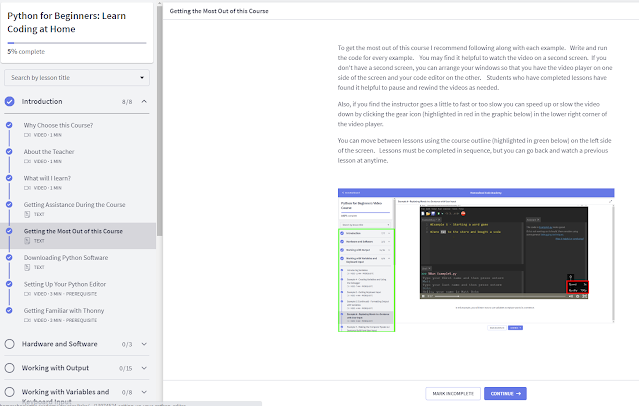The width and height of the screenshot is (639, 406).
Task: Toggle completion check for What will I learn?
Action: [9, 178]
